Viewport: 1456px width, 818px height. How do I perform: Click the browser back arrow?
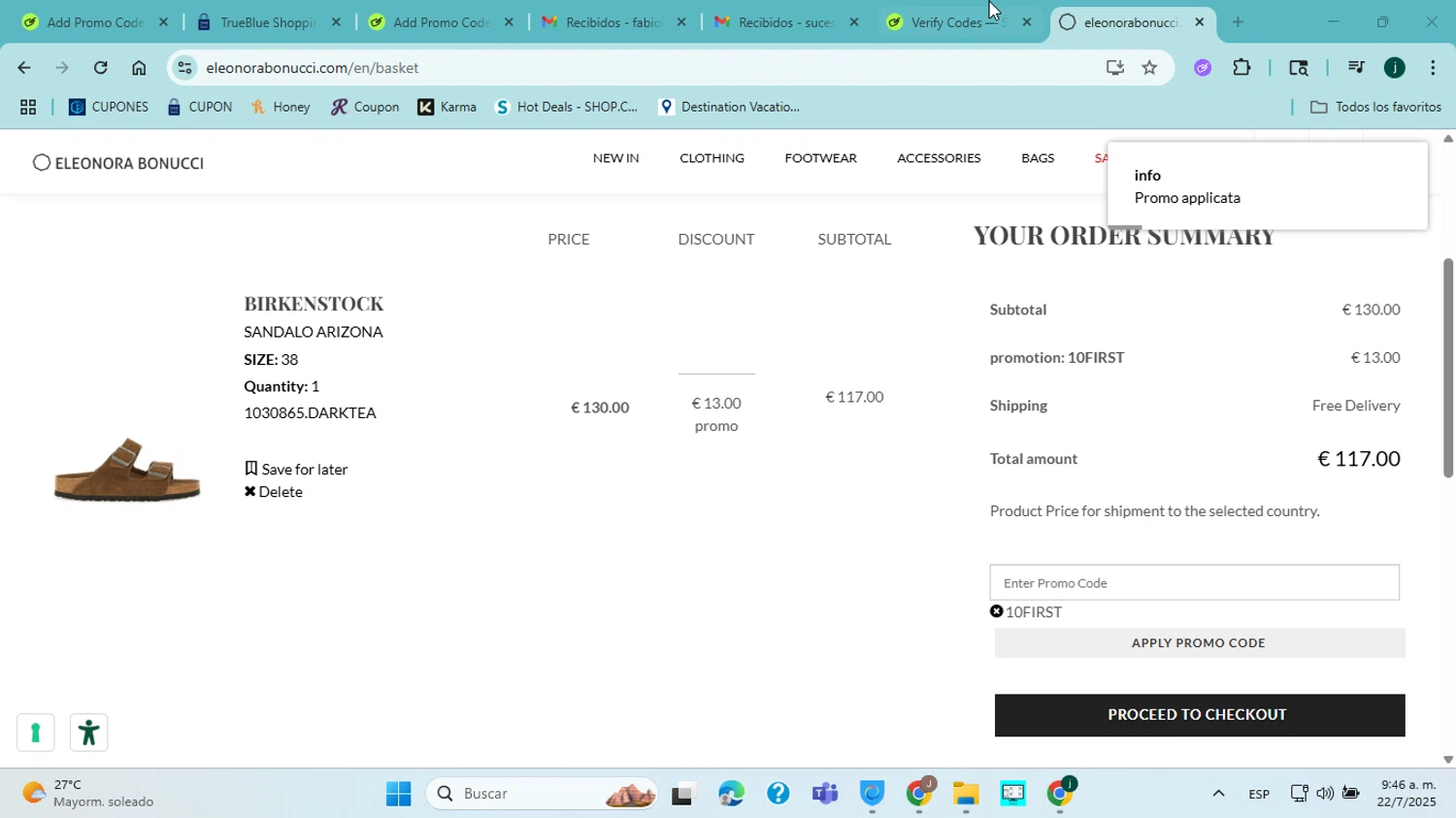tap(23, 68)
